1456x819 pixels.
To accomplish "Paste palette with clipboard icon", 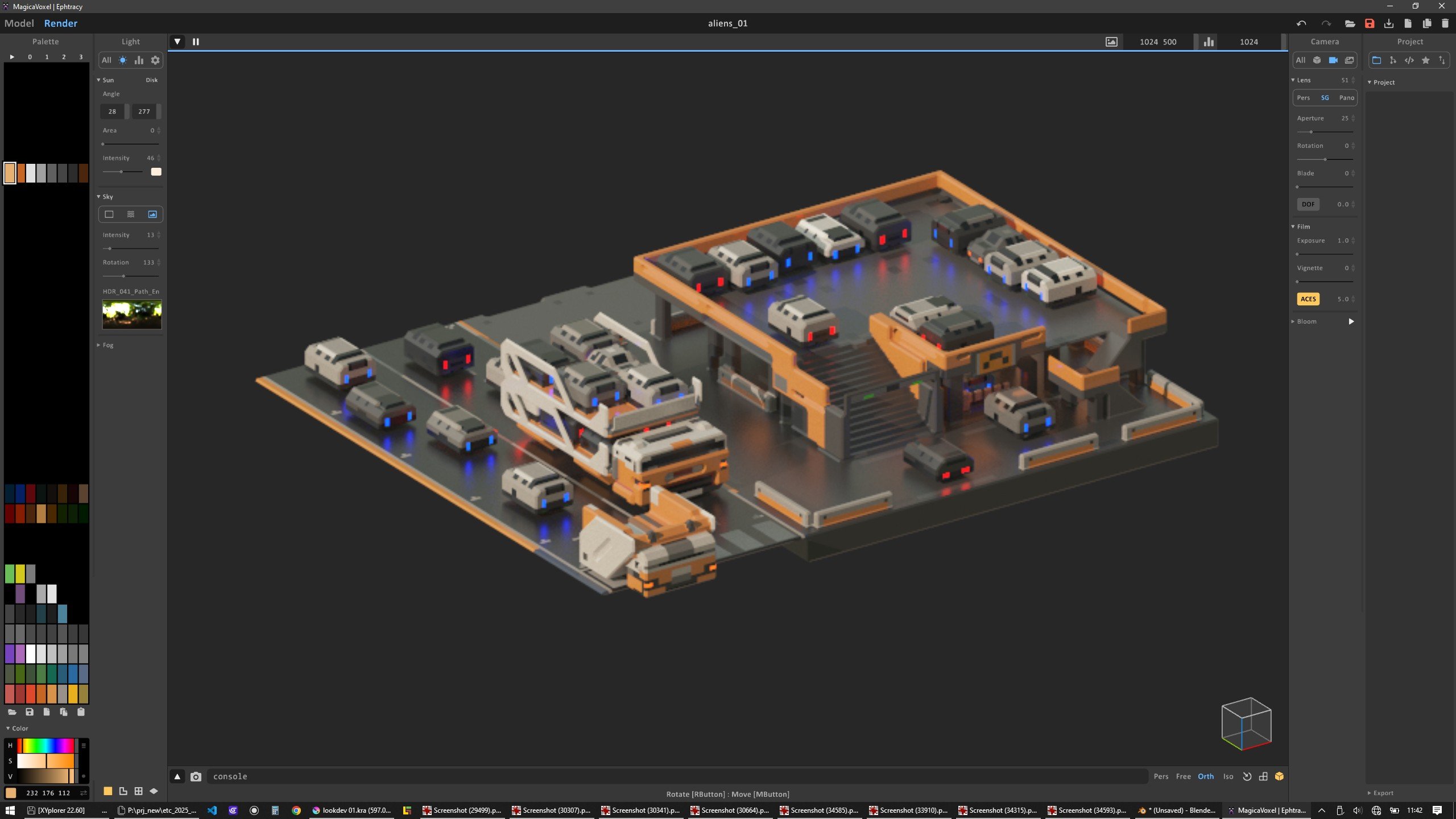I will [81, 712].
